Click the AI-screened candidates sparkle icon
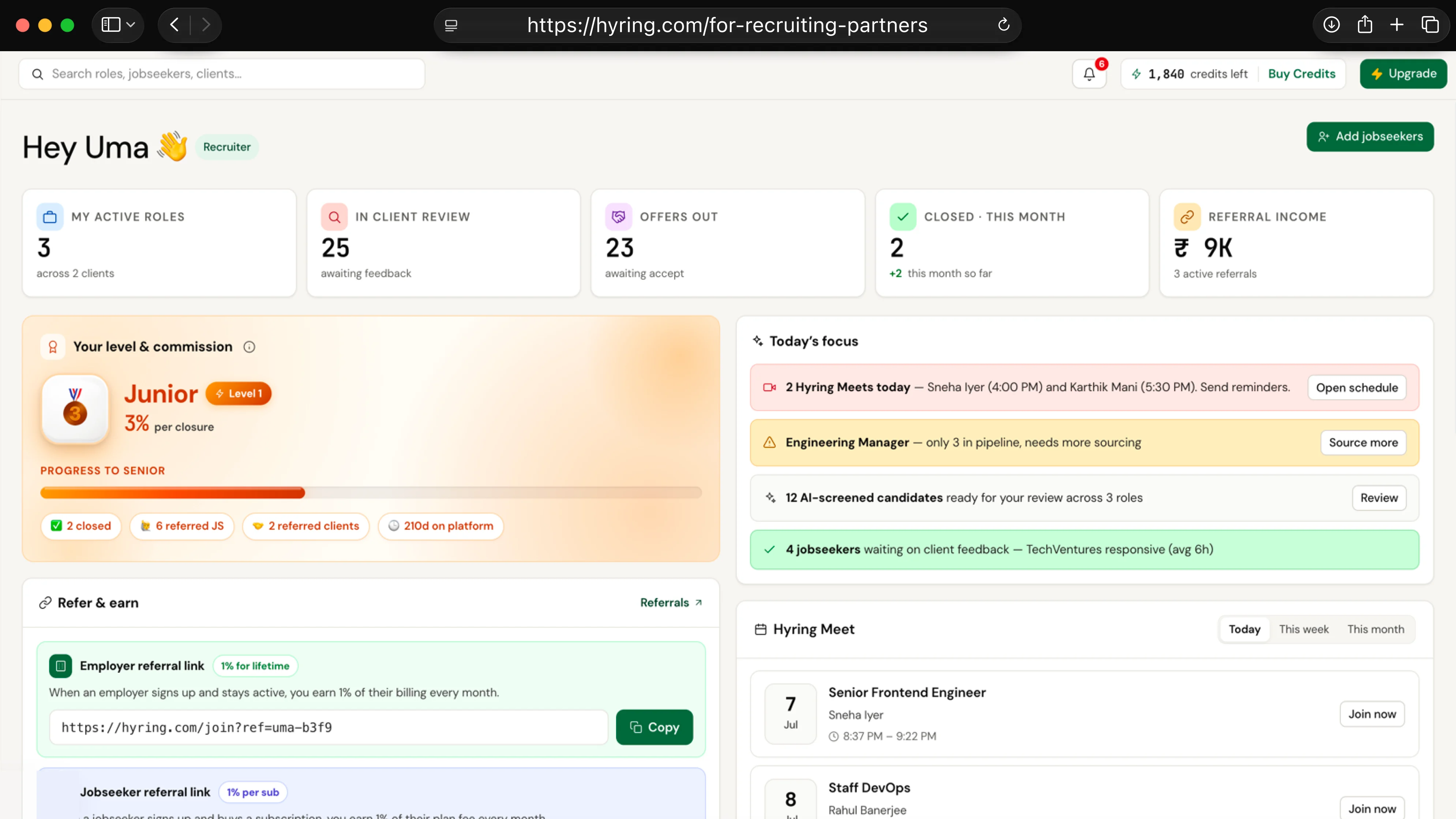 click(x=770, y=498)
